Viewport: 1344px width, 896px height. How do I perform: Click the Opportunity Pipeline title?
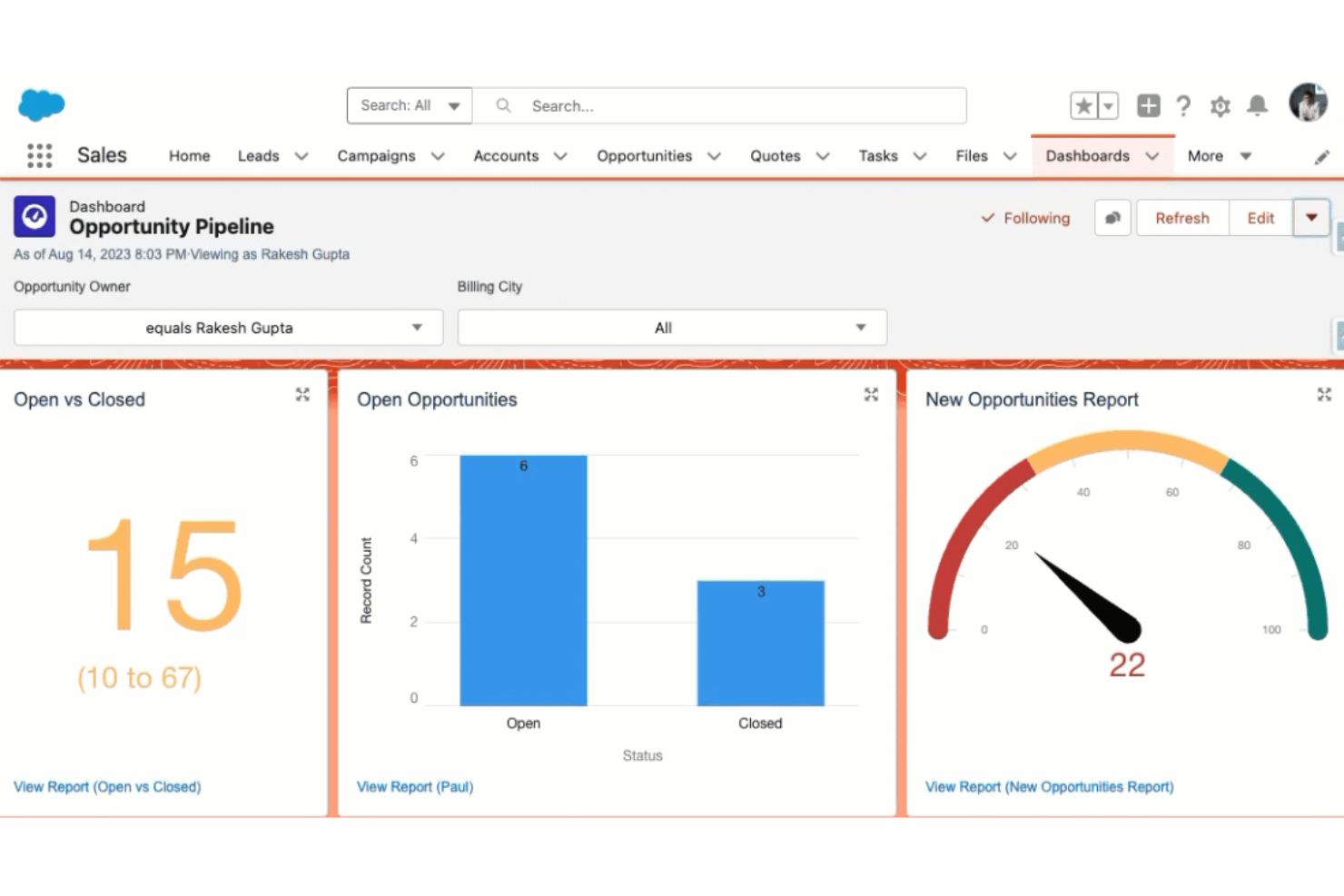172,227
